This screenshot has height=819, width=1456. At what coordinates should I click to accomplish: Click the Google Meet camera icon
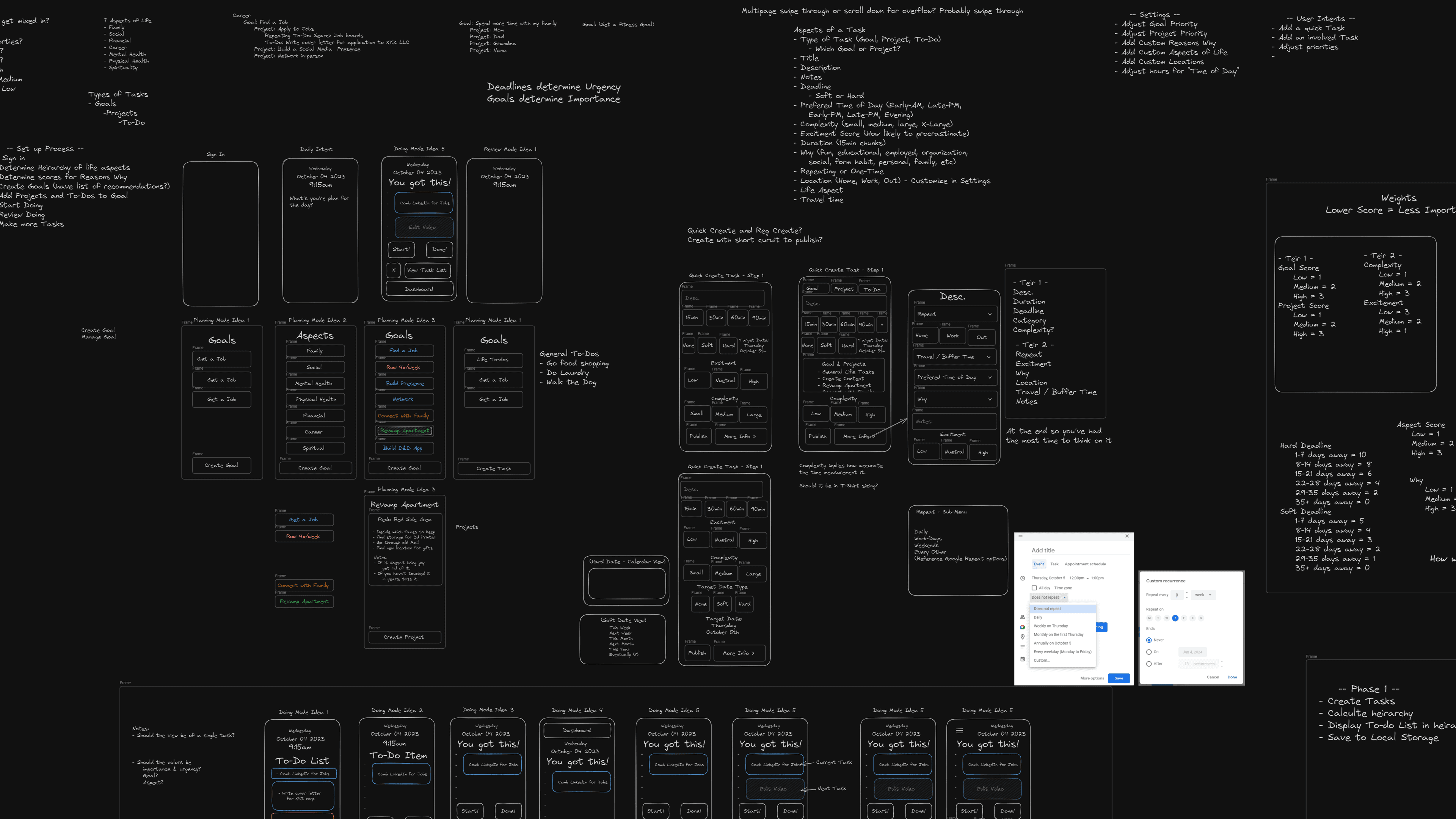(x=1023, y=627)
